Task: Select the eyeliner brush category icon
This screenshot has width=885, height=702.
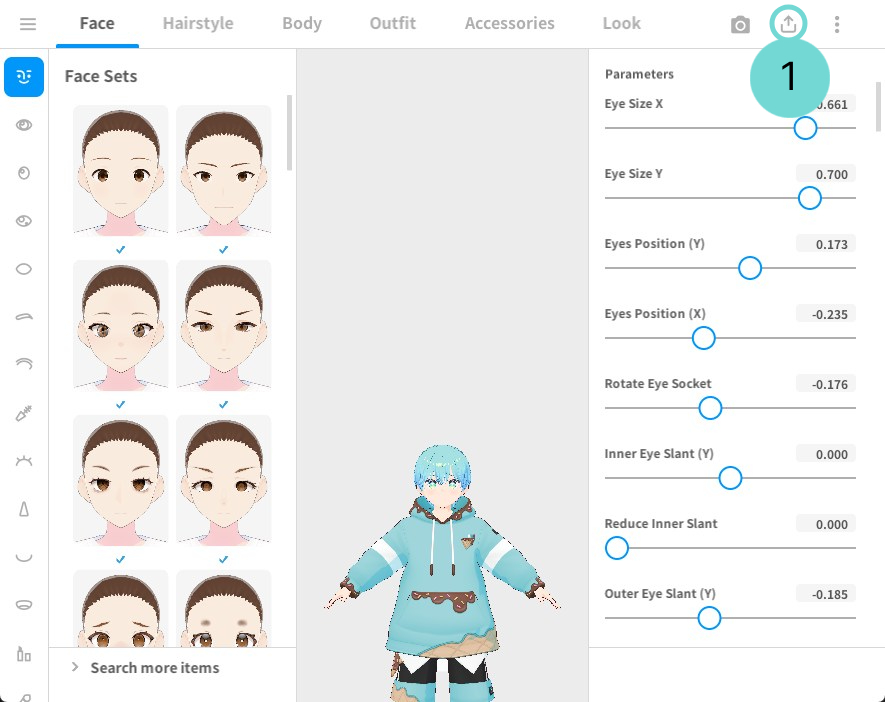Action: pyautogui.click(x=24, y=413)
